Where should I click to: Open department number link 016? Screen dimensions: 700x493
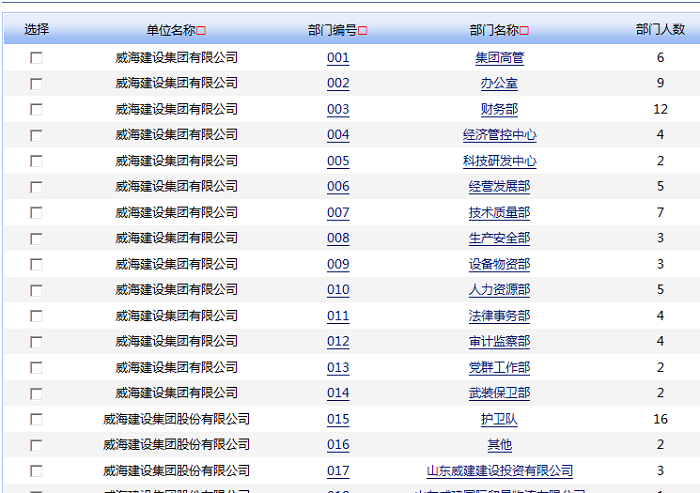pos(338,445)
